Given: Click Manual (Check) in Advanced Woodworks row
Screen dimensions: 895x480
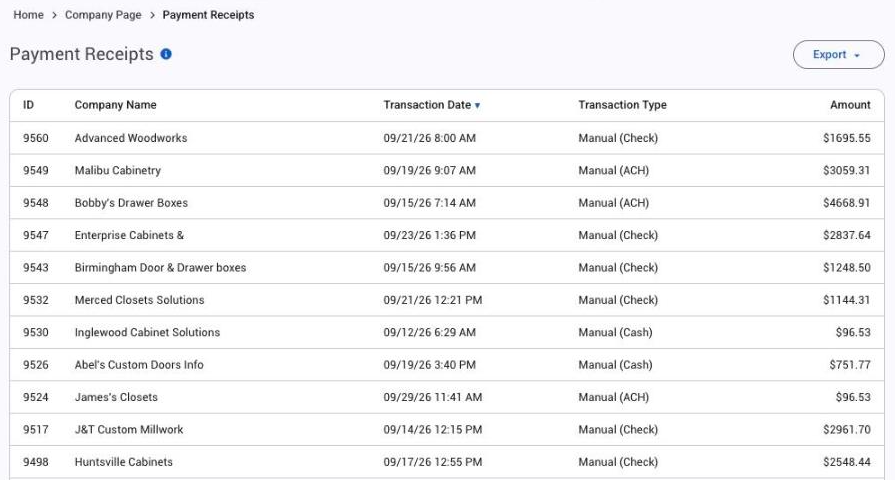Looking at the screenshot, I should tap(618, 138).
